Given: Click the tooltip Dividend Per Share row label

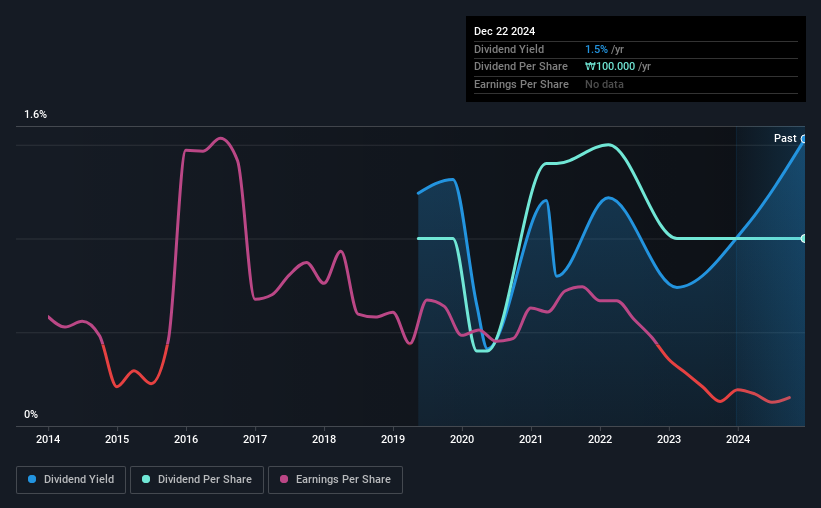Looking at the screenshot, I should click(x=520, y=67).
